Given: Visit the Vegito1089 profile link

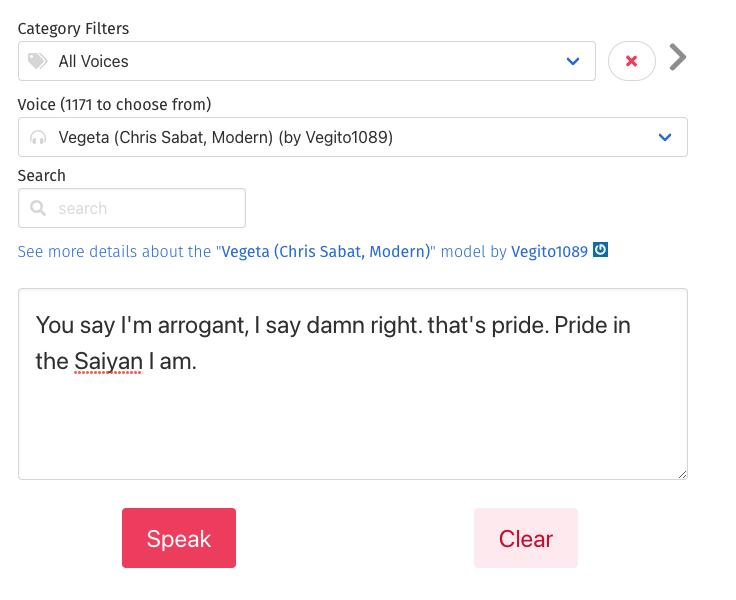Looking at the screenshot, I should point(549,252).
